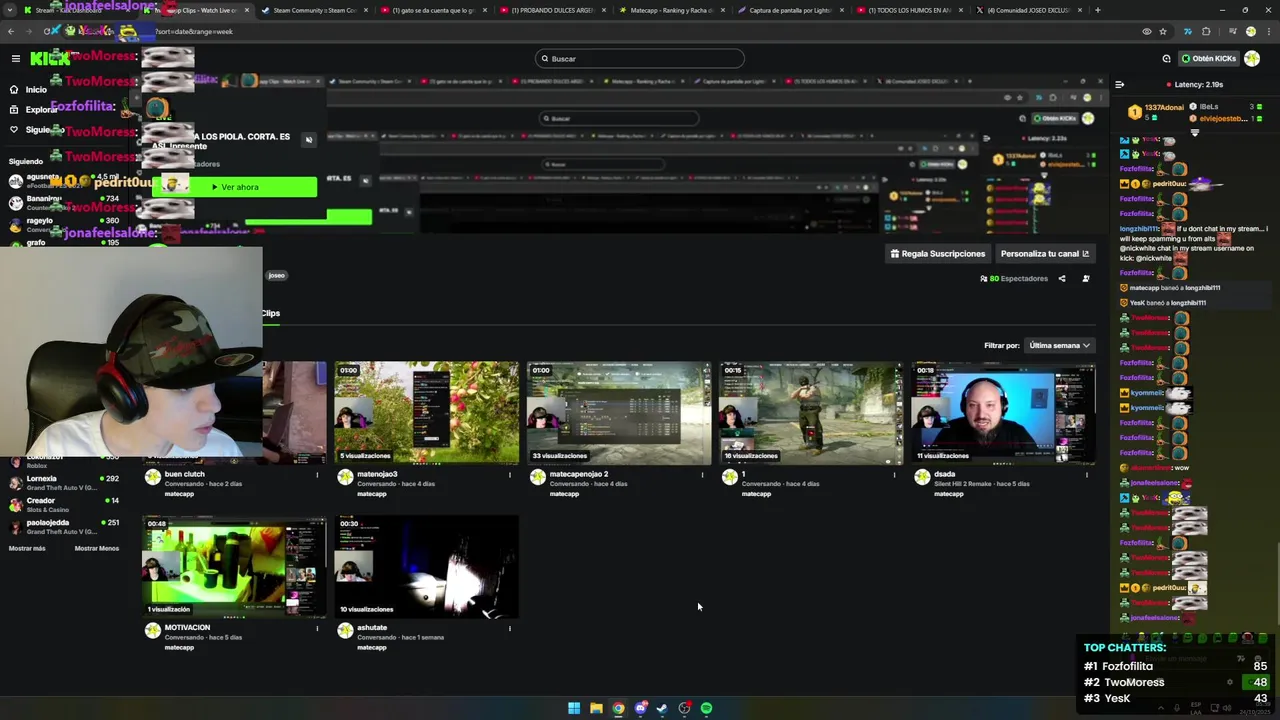Image resolution: width=1280 pixels, height=720 pixels.
Task: Open options menu for the clip titled 1
Action: [895, 475]
